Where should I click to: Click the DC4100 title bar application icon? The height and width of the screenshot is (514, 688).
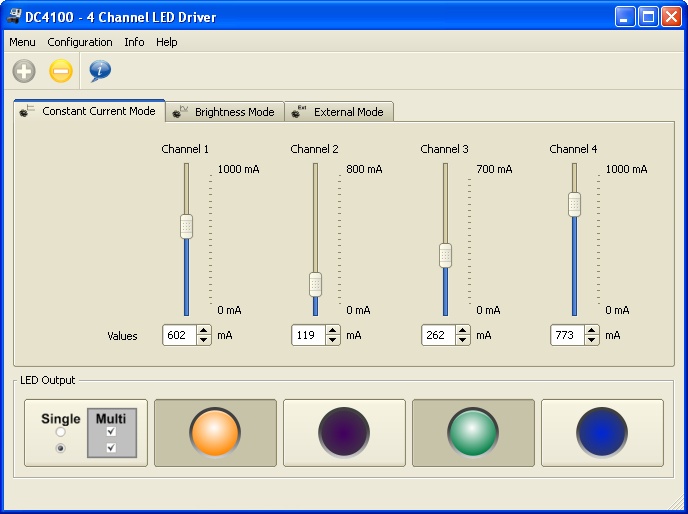pos(14,16)
